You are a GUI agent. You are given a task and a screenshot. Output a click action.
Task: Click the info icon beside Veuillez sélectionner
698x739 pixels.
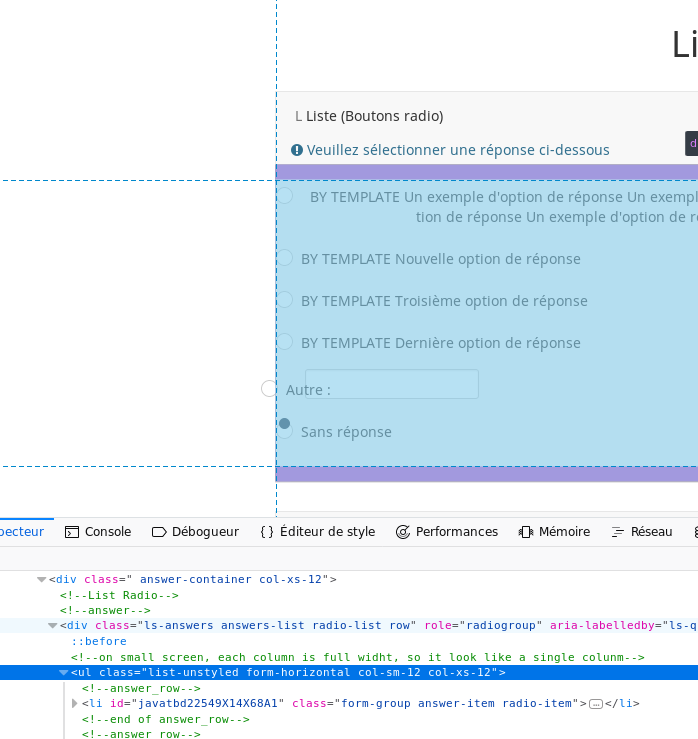pyautogui.click(x=297, y=150)
